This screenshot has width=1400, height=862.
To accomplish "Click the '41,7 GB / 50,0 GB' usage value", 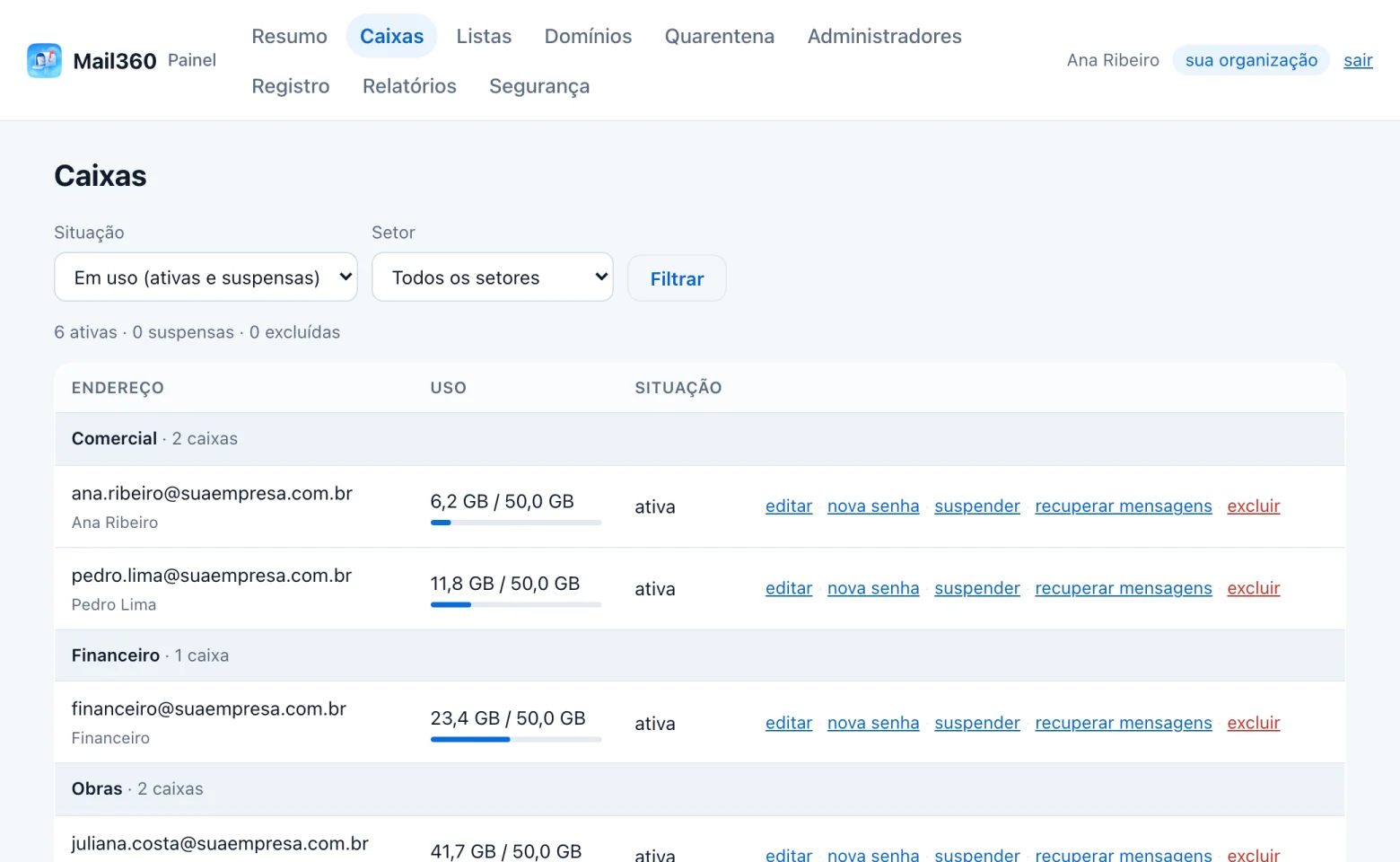I will pos(506,851).
